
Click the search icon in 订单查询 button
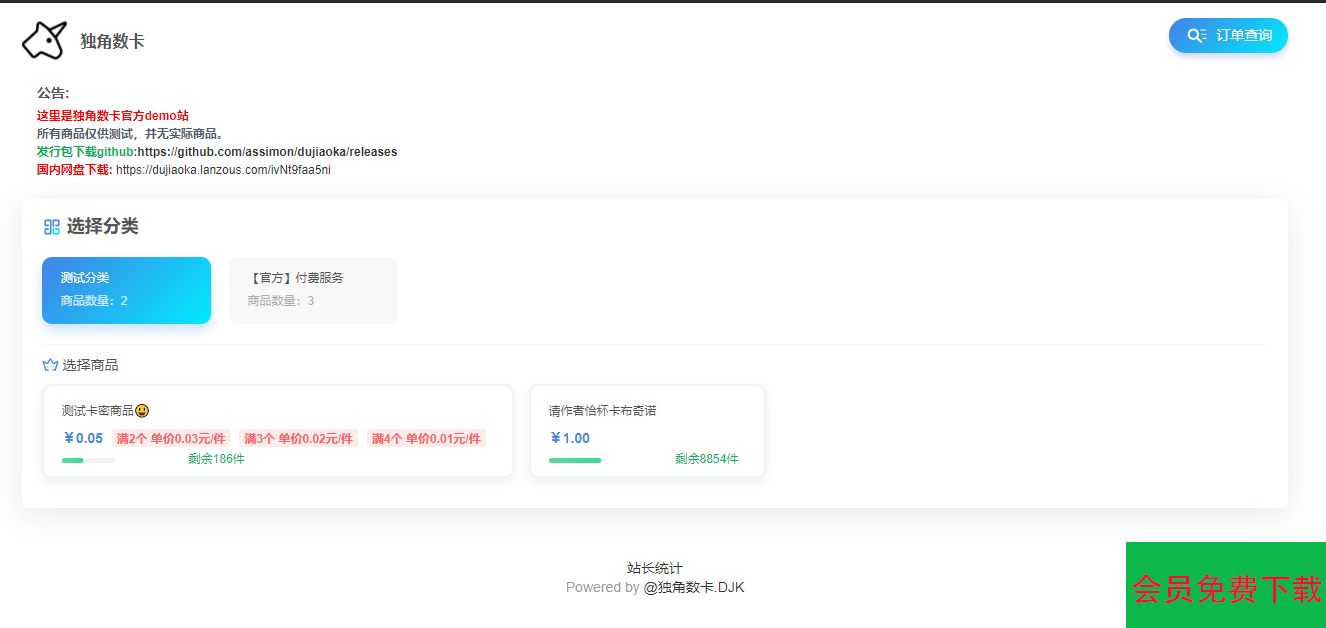pyautogui.click(x=1196, y=36)
